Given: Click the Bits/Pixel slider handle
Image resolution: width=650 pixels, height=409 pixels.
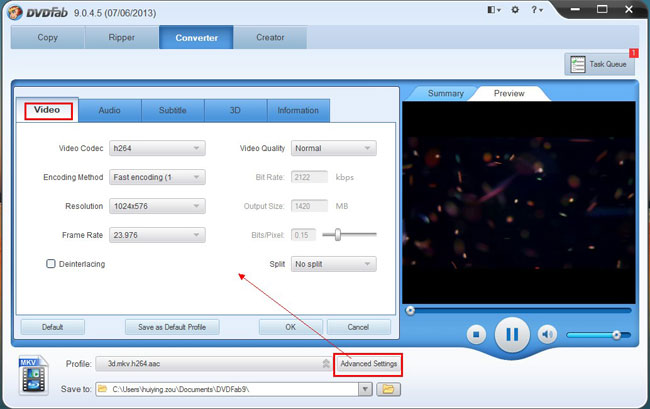Looking at the screenshot, I should pos(338,235).
